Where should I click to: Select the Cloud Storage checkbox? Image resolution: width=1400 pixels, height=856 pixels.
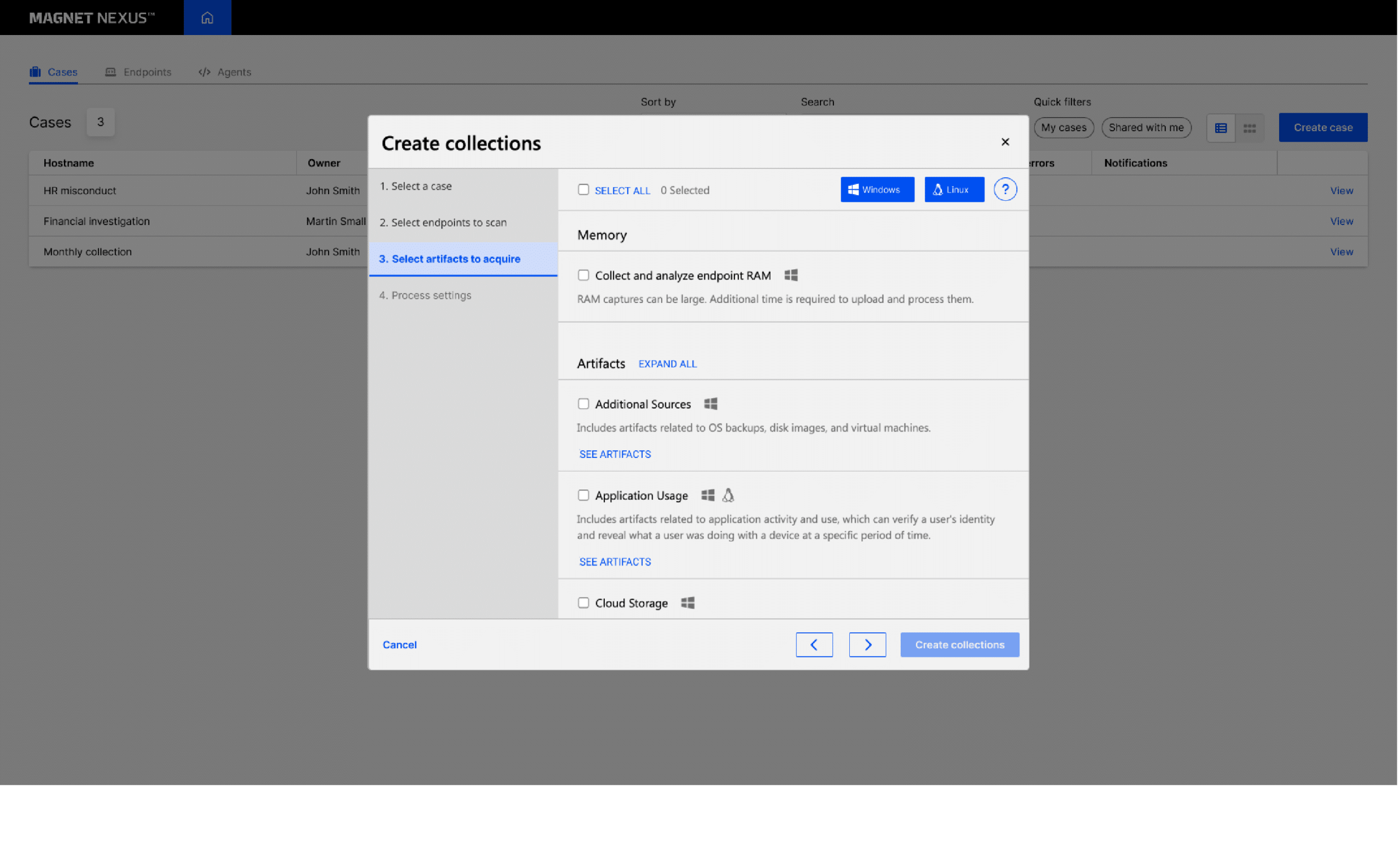583,603
